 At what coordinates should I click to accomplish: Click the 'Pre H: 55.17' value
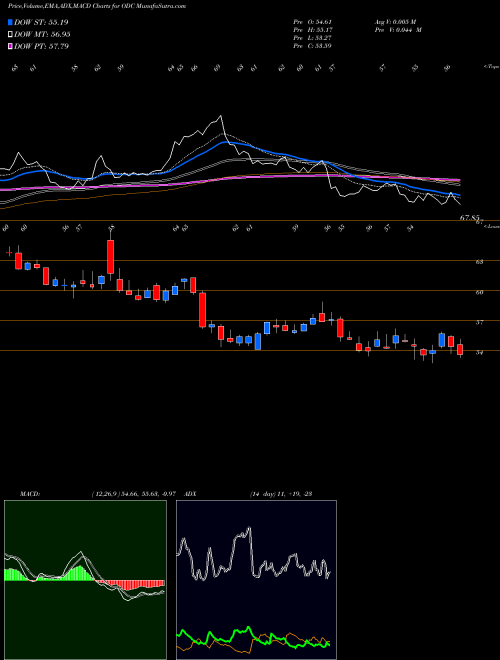pos(313,30)
